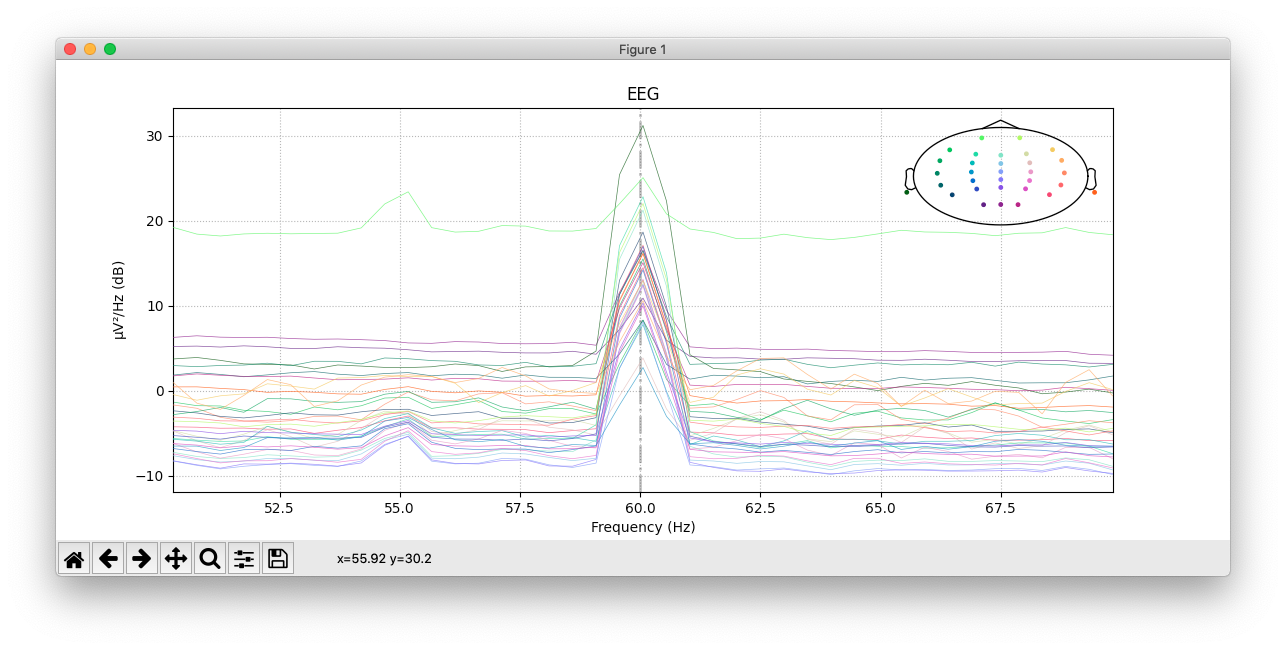Screen dimensions: 1286x650
Task: Click the tallest dark green peak at 60 Hz
Action: click(x=641, y=126)
